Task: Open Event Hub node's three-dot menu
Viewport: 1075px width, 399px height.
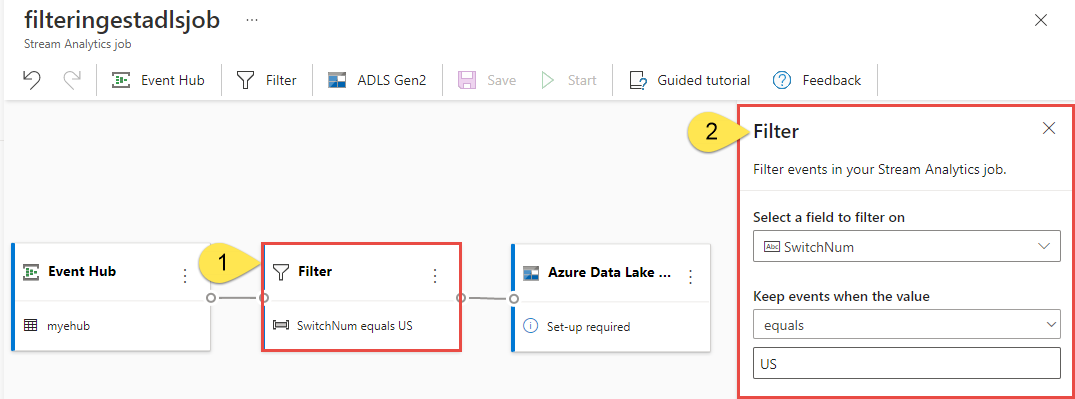Action: coord(184,276)
